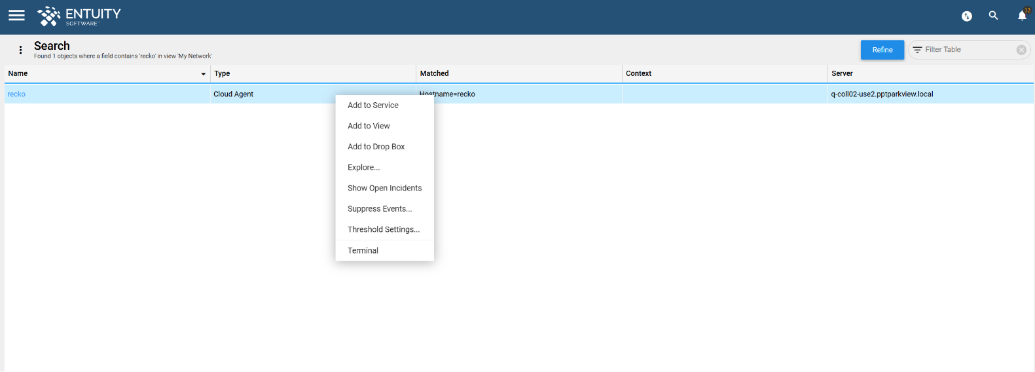
Task: Open the three-dot overflow menu beside Search
Action: (x=20, y=50)
